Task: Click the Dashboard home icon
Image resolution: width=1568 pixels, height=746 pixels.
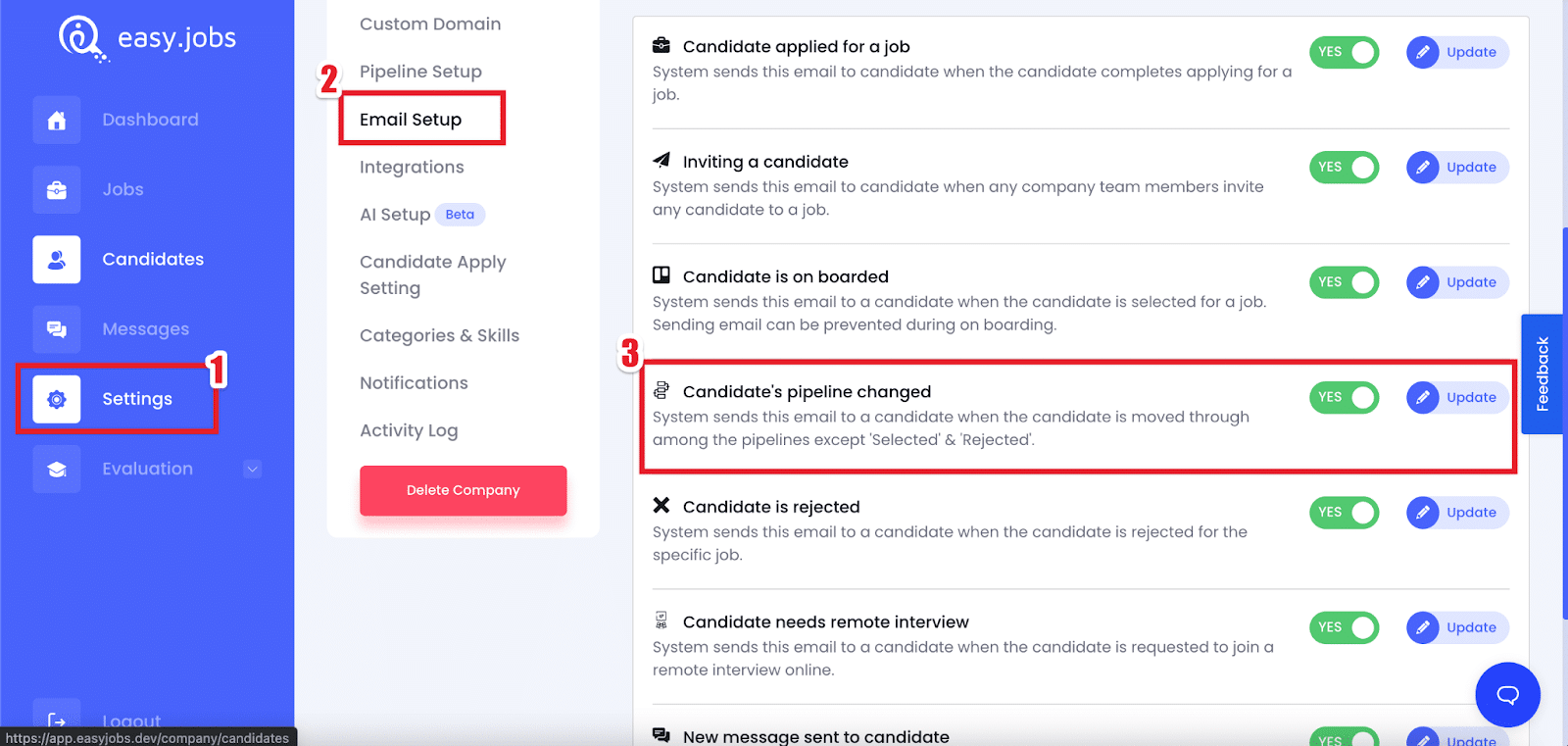Action: [x=57, y=120]
